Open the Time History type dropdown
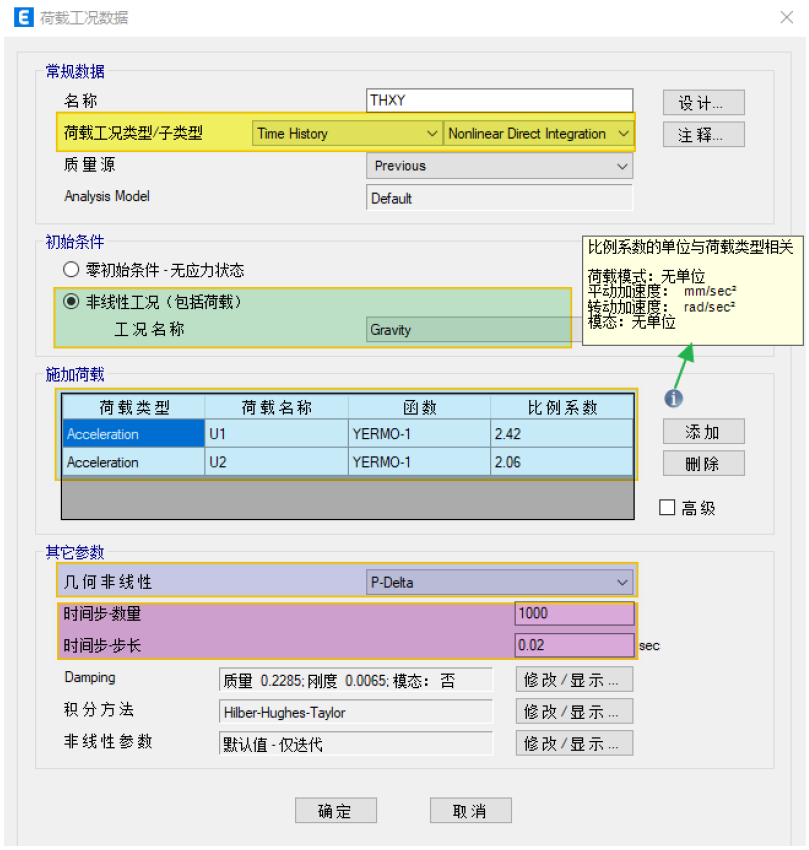The width and height of the screenshot is (809, 850). point(432,133)
